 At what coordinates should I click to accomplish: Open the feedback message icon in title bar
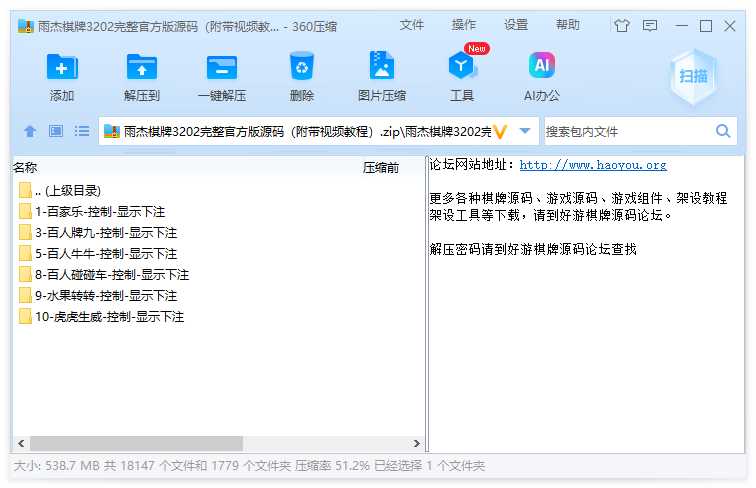click(x=650, y=25)
